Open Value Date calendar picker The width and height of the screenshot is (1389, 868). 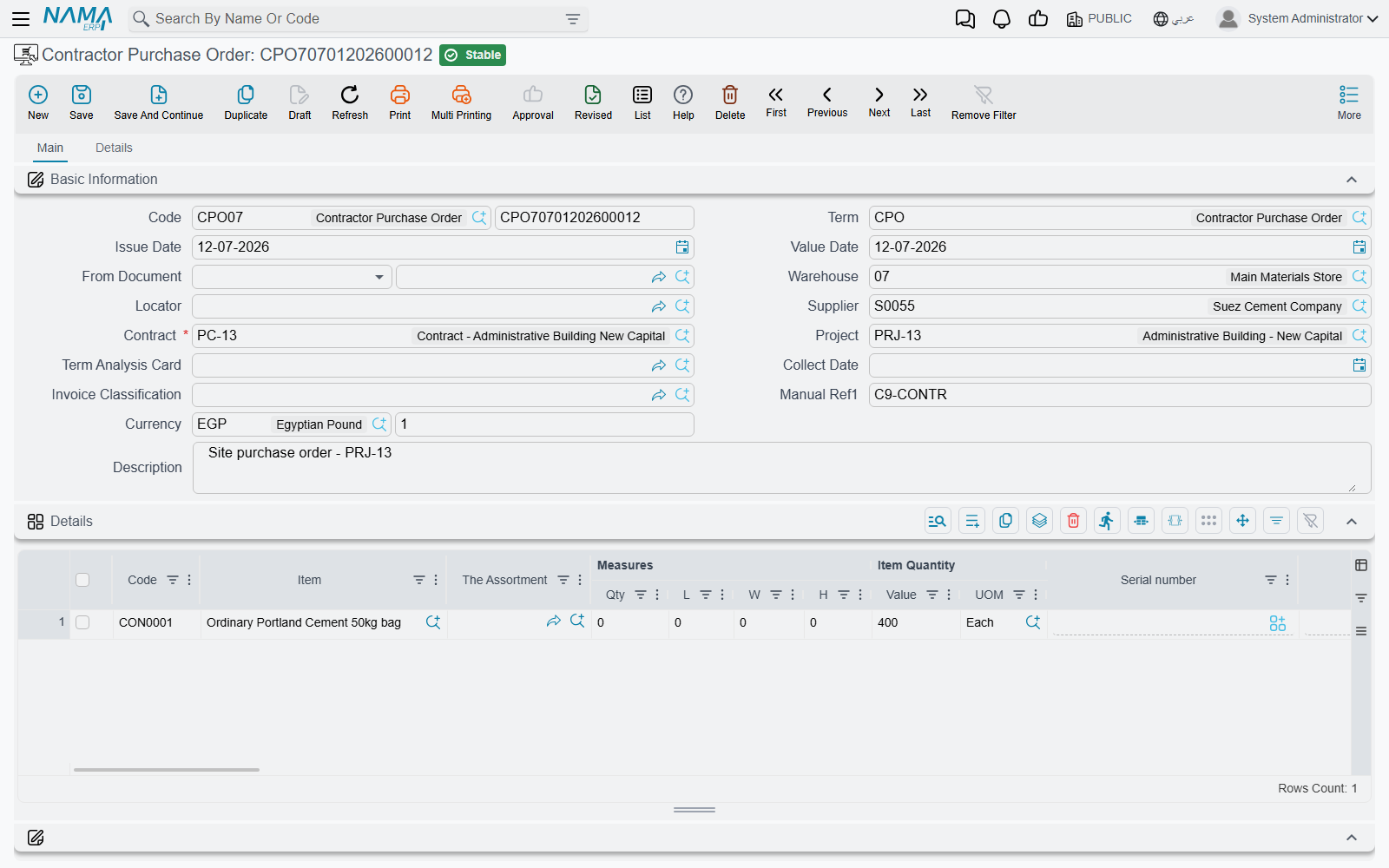(x=1359, y=247)
